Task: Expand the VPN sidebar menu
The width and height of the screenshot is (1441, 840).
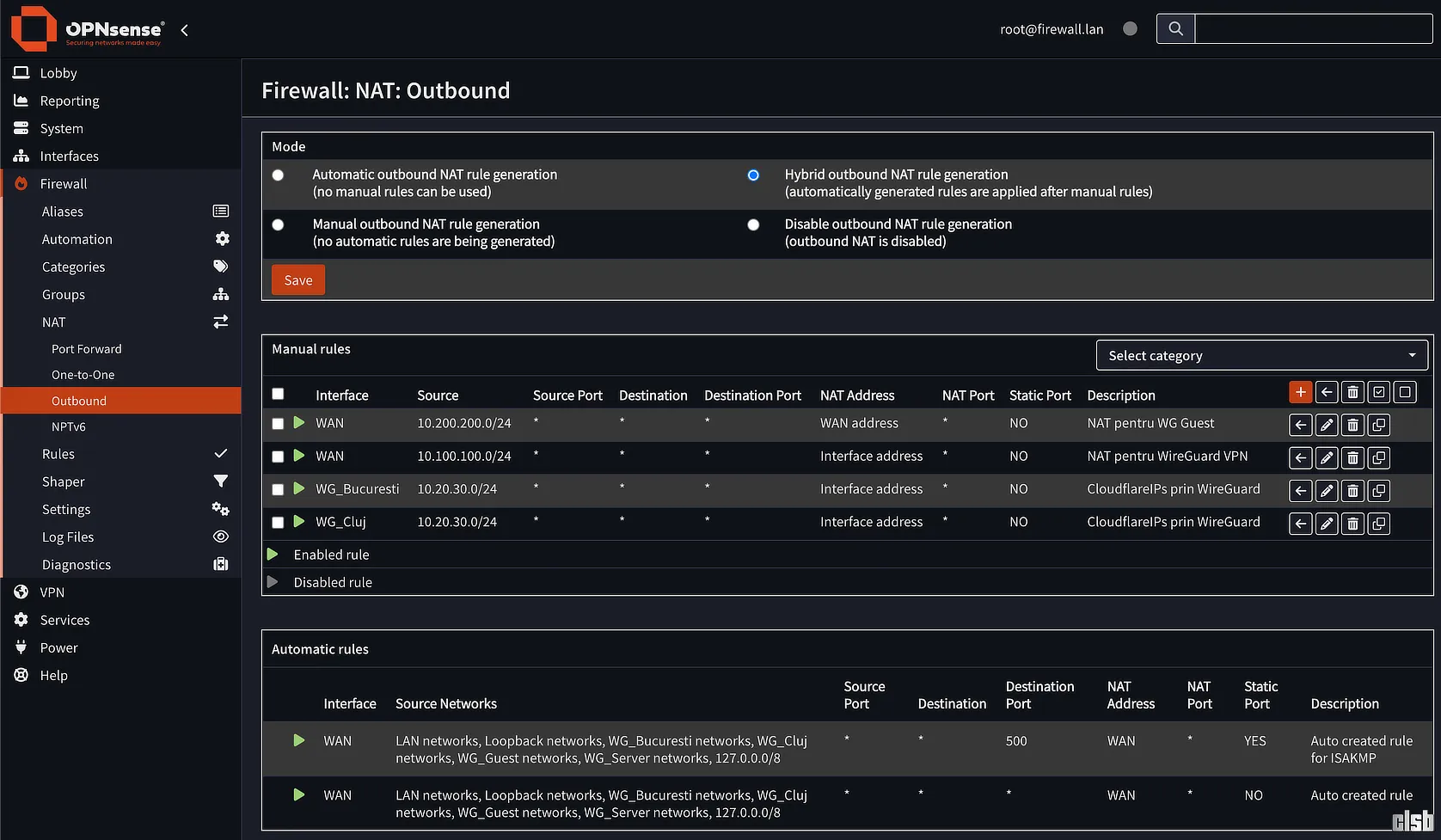Action: pyautogui.click(x=52, y=592)
